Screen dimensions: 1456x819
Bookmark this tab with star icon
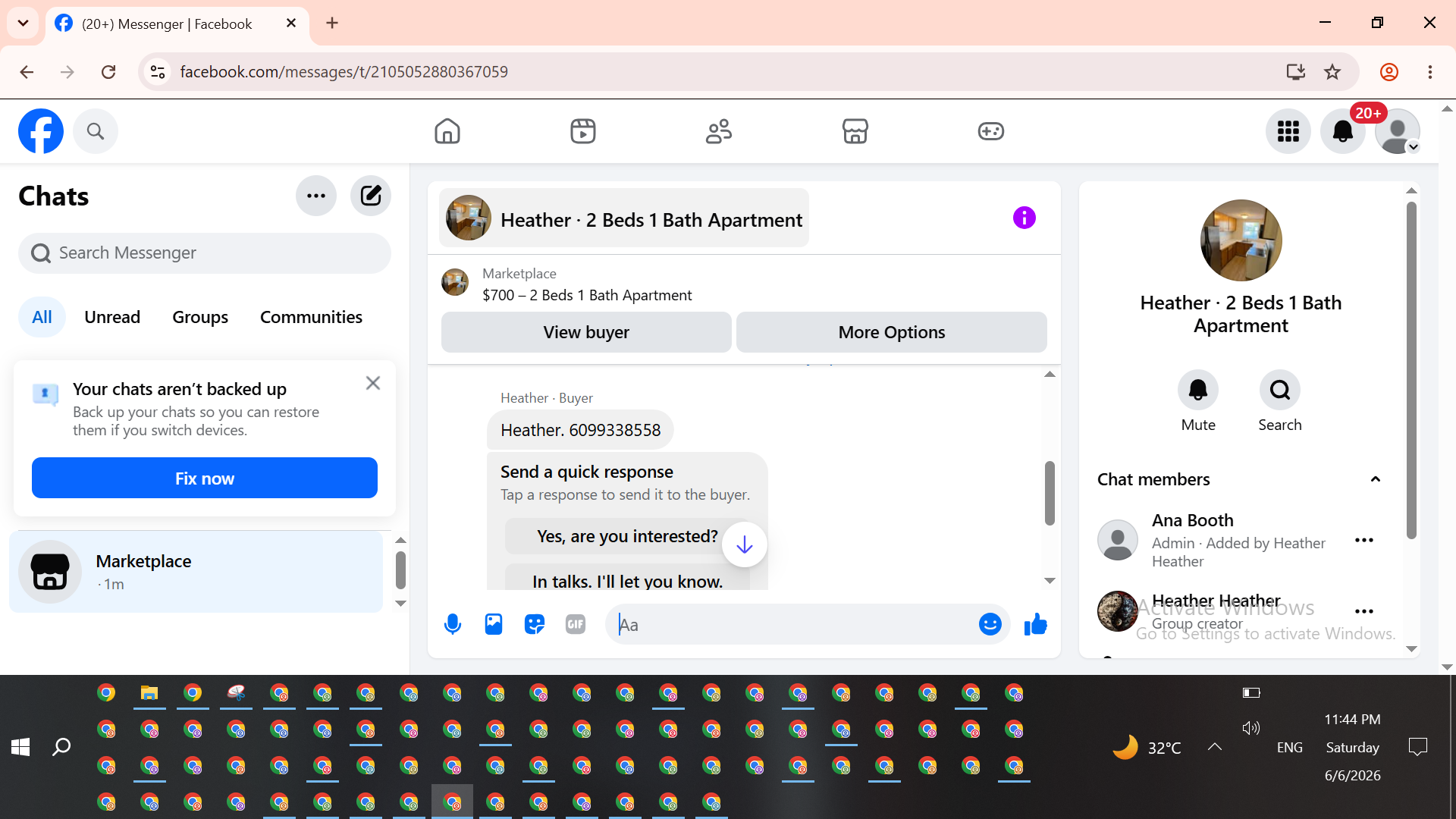click(1332, 72)
